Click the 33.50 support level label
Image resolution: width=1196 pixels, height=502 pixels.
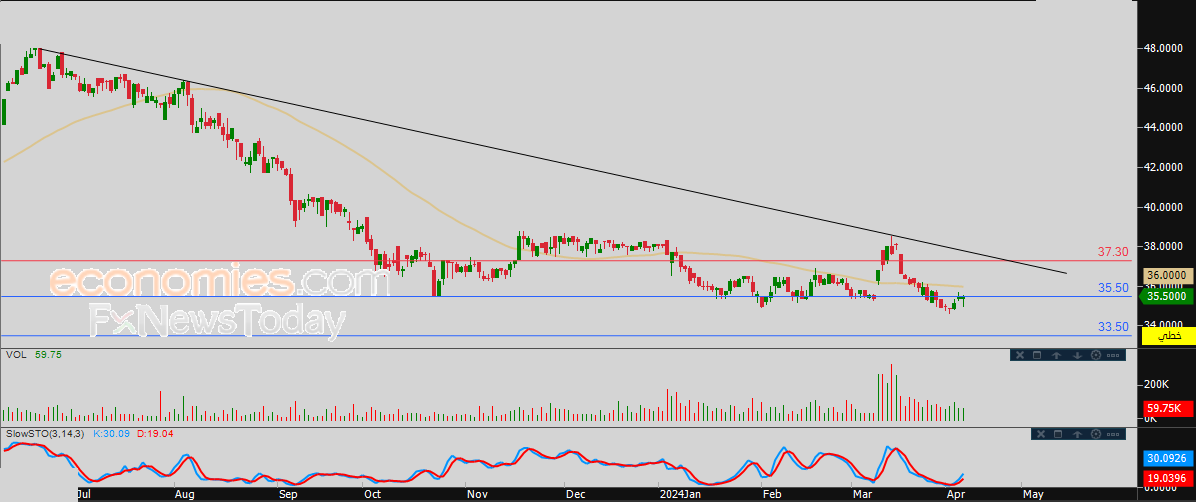(x=1113, y=327)
